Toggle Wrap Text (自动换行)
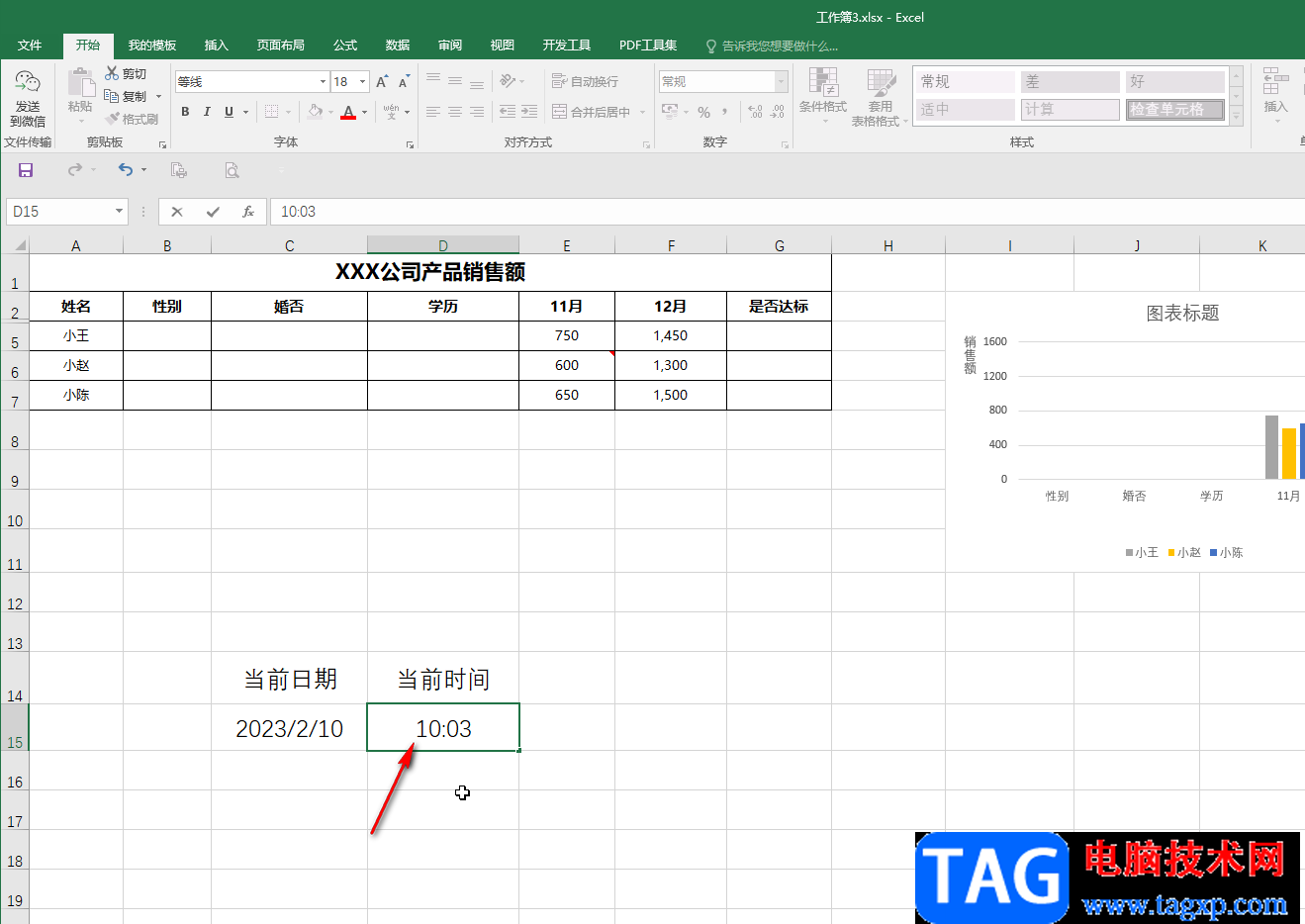 (x=585, y=81)
